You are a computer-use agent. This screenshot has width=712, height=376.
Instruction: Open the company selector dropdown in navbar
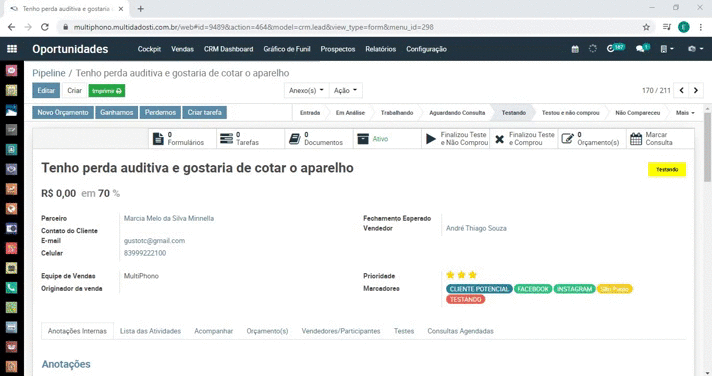tap(667, 49)
